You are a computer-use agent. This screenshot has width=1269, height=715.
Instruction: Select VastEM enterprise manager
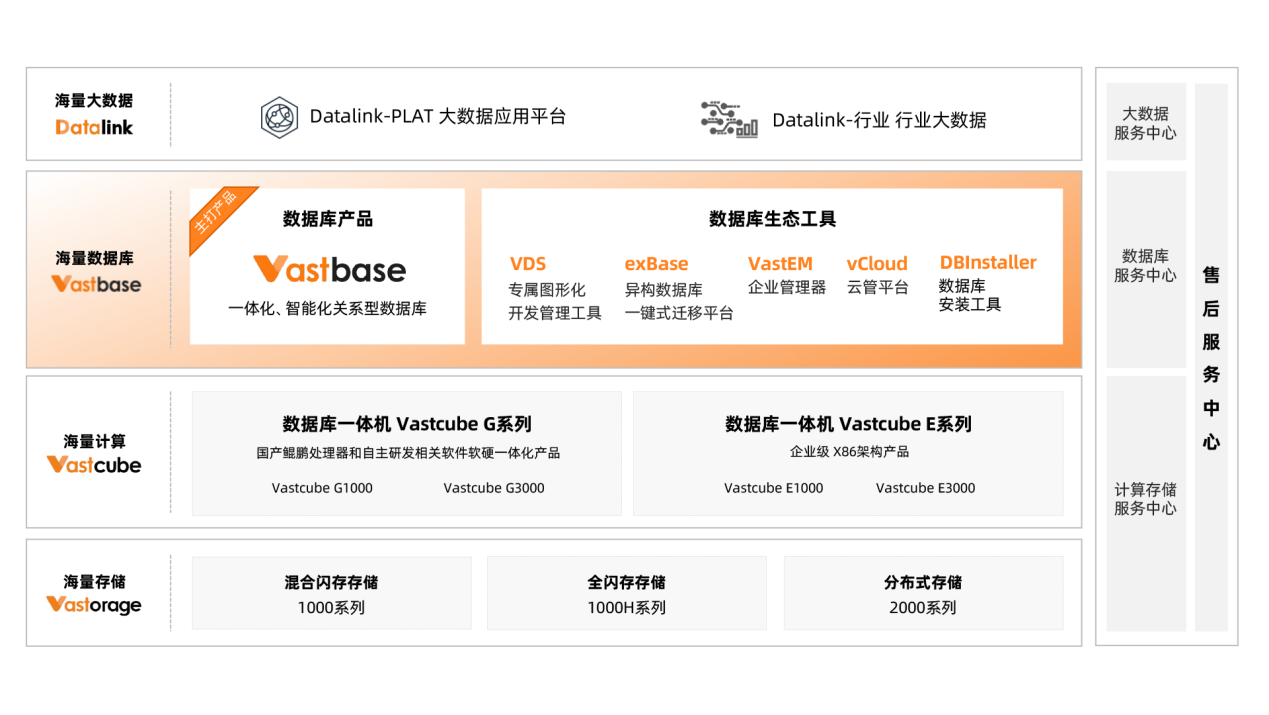pyautogui.click(x=780, y=264)
